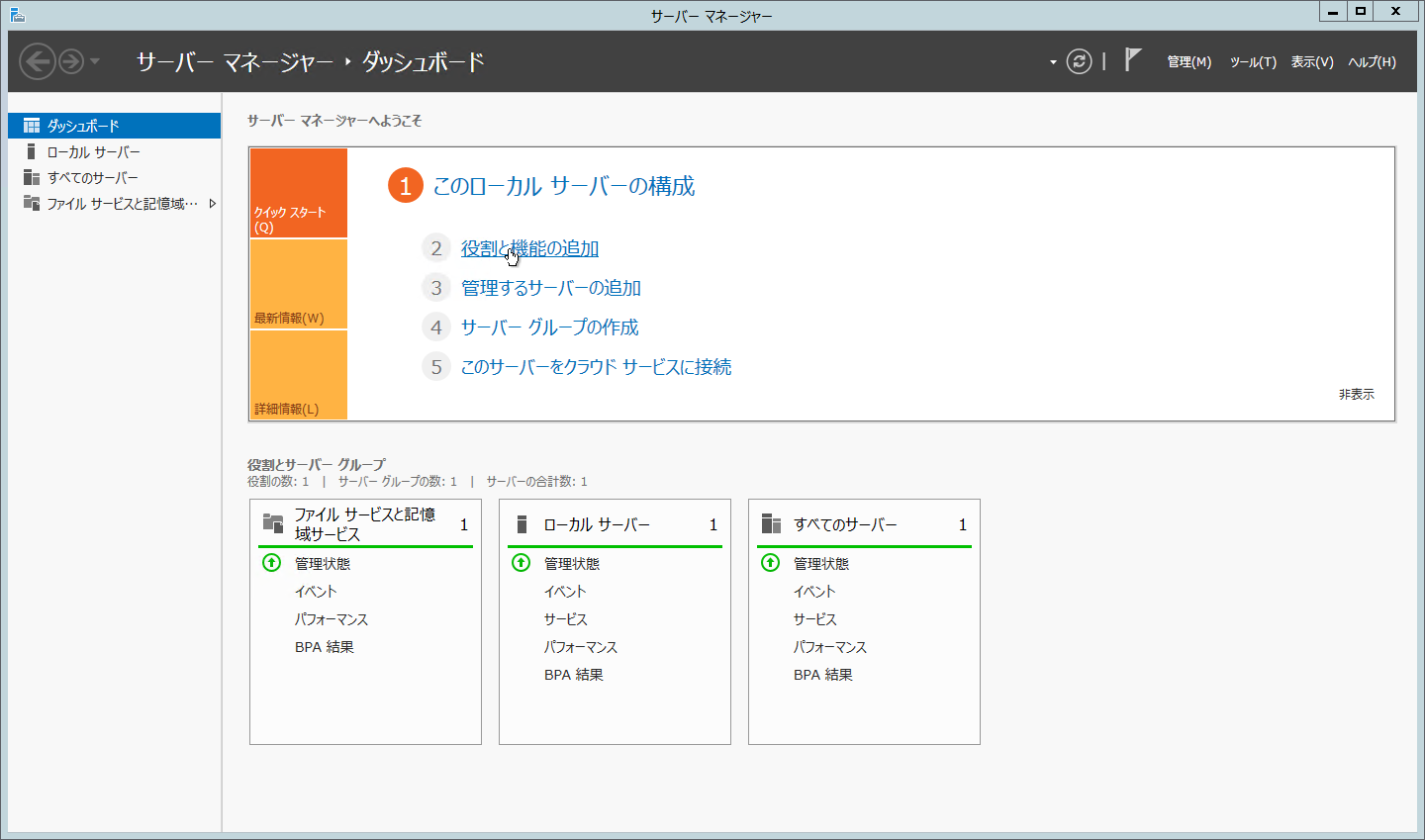This screenshot has width=1425, height=840.
Task: Click the dashboard grid icon in sidebar
Action: pos(32,126)
